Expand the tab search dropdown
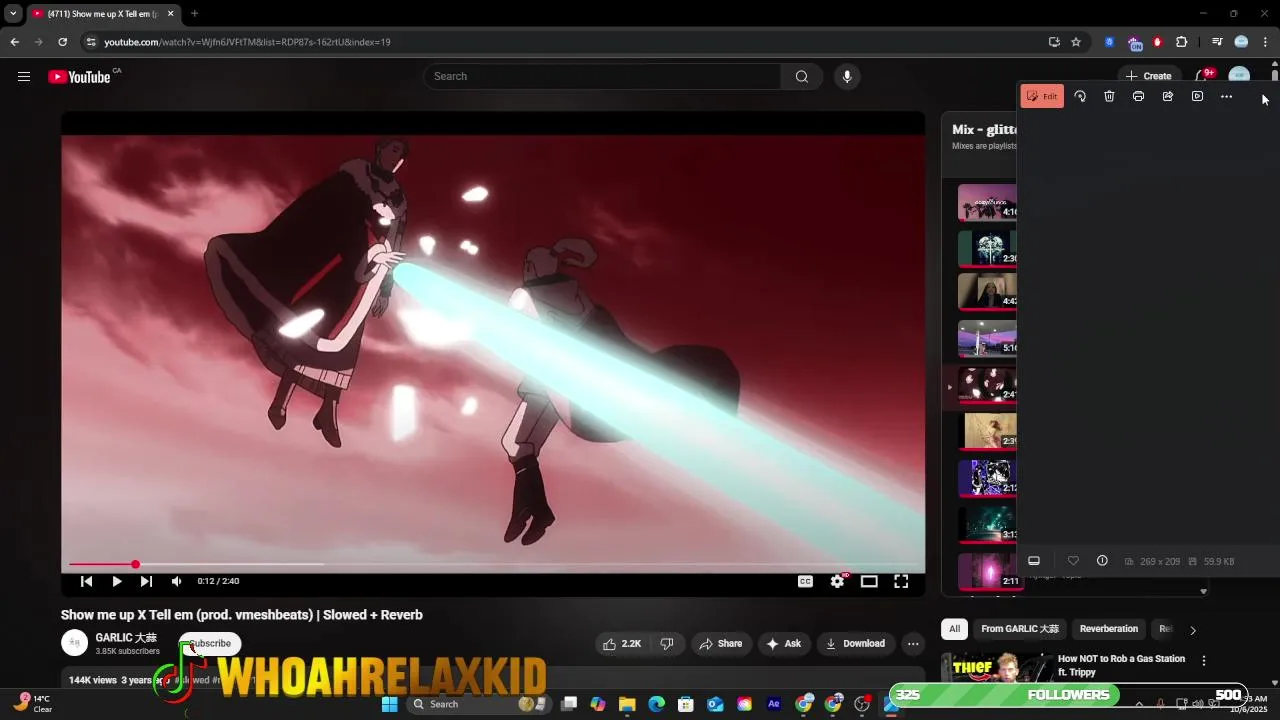This screenshot has height=720, width=1280. pyautogui.click(x=13, y=14)
